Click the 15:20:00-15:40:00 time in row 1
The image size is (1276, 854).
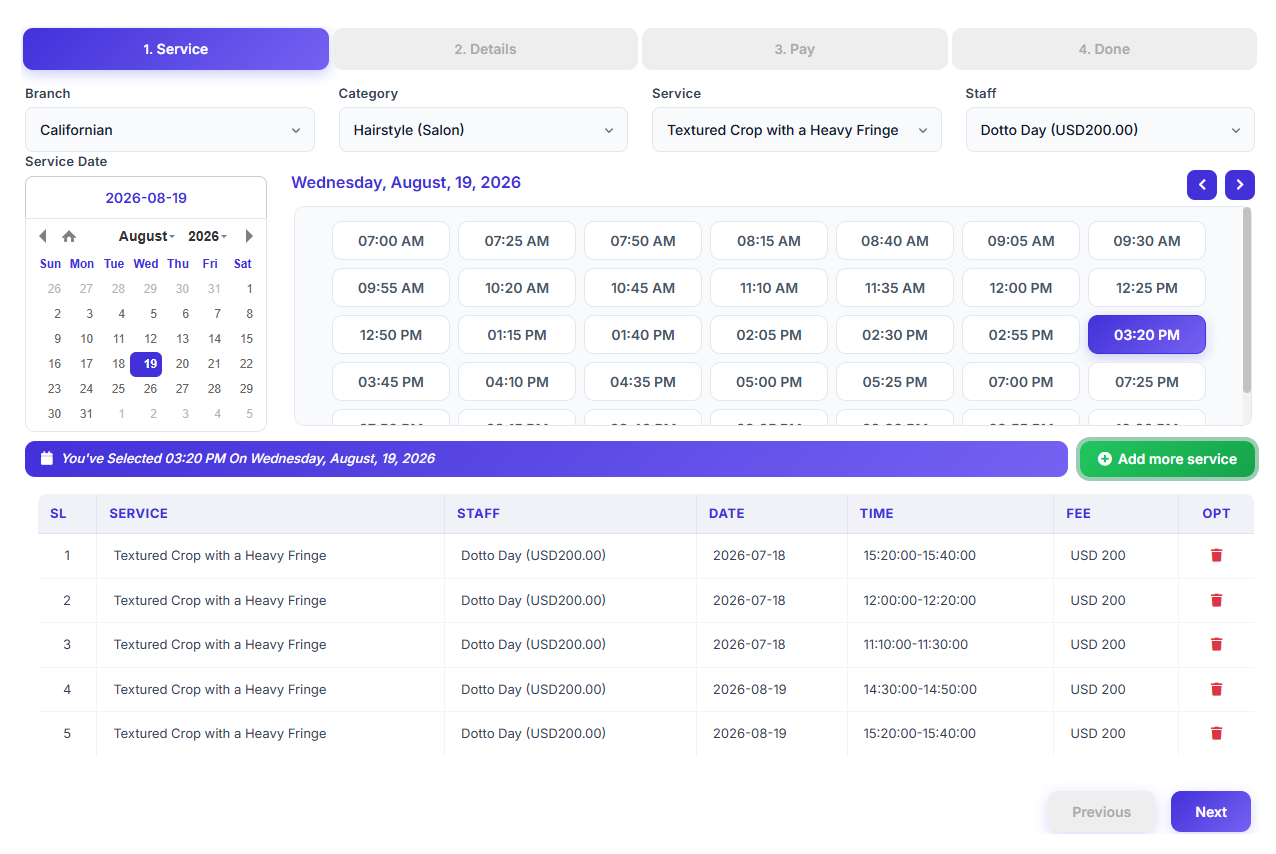click(x=920, y=556)
